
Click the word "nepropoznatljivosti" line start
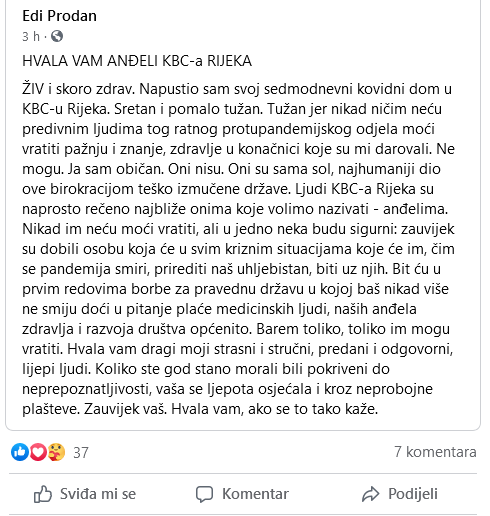tap(87, 389)
